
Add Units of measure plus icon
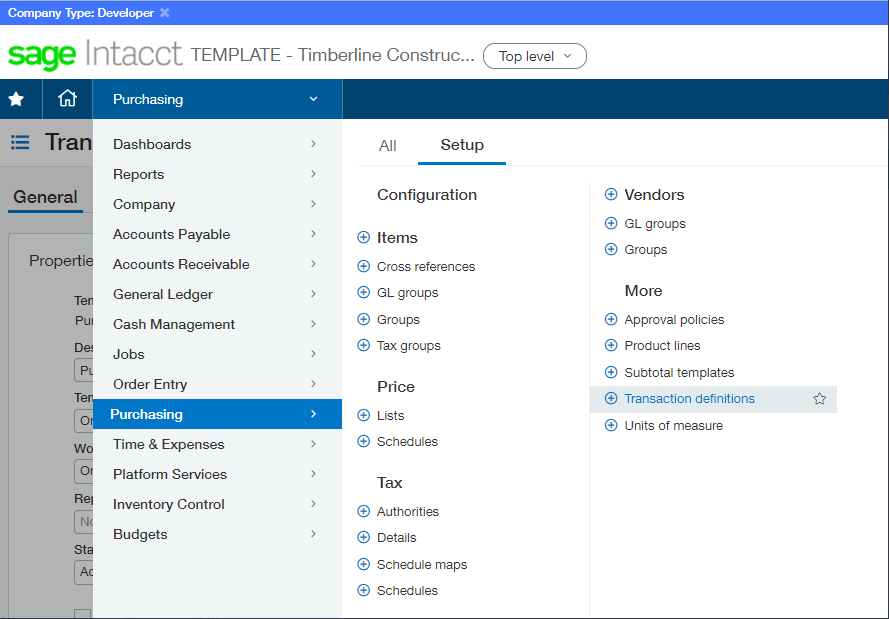pos(611,425)
